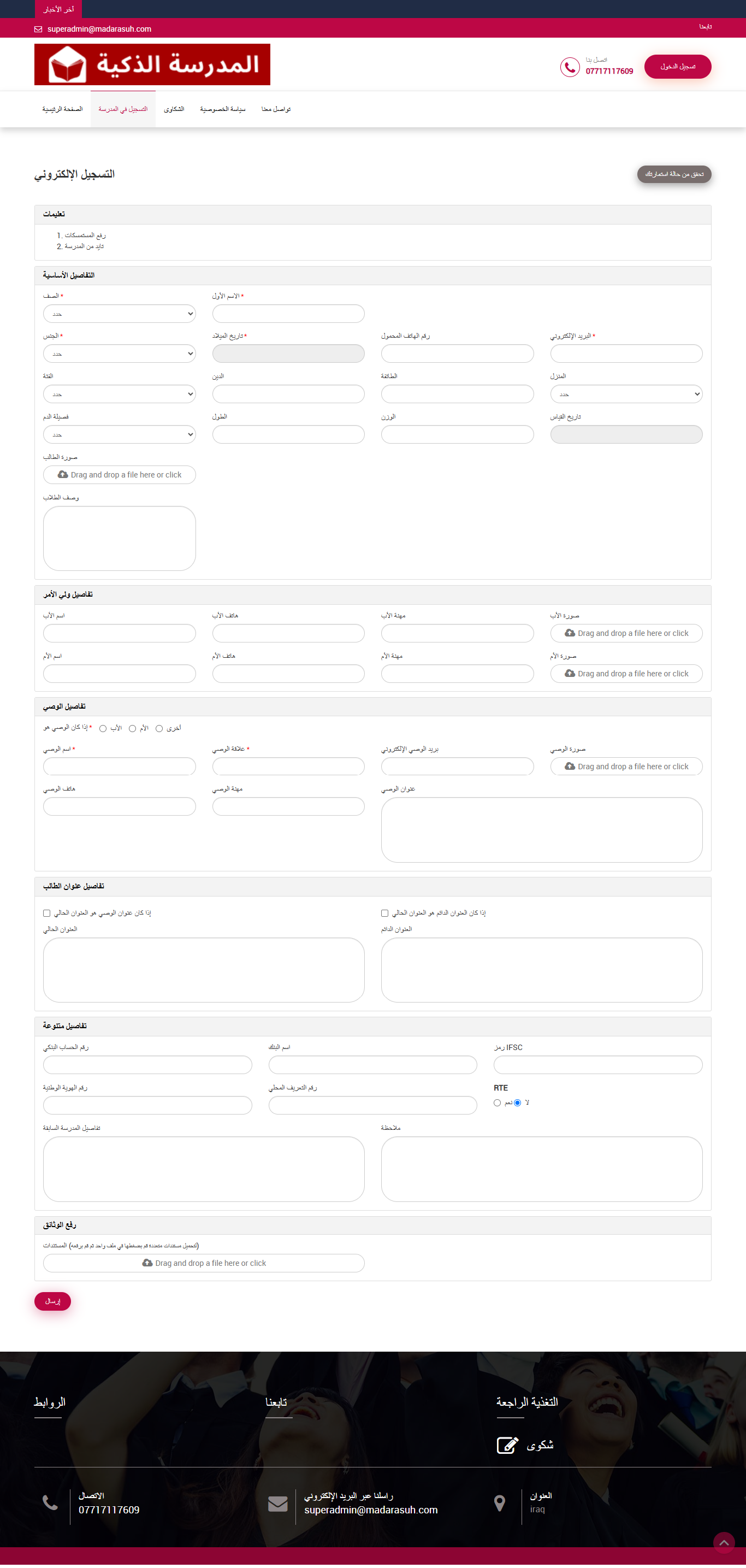746x1568 pixels.
Task: Click the المدرسة الذكية school logo
Action: 152,64
